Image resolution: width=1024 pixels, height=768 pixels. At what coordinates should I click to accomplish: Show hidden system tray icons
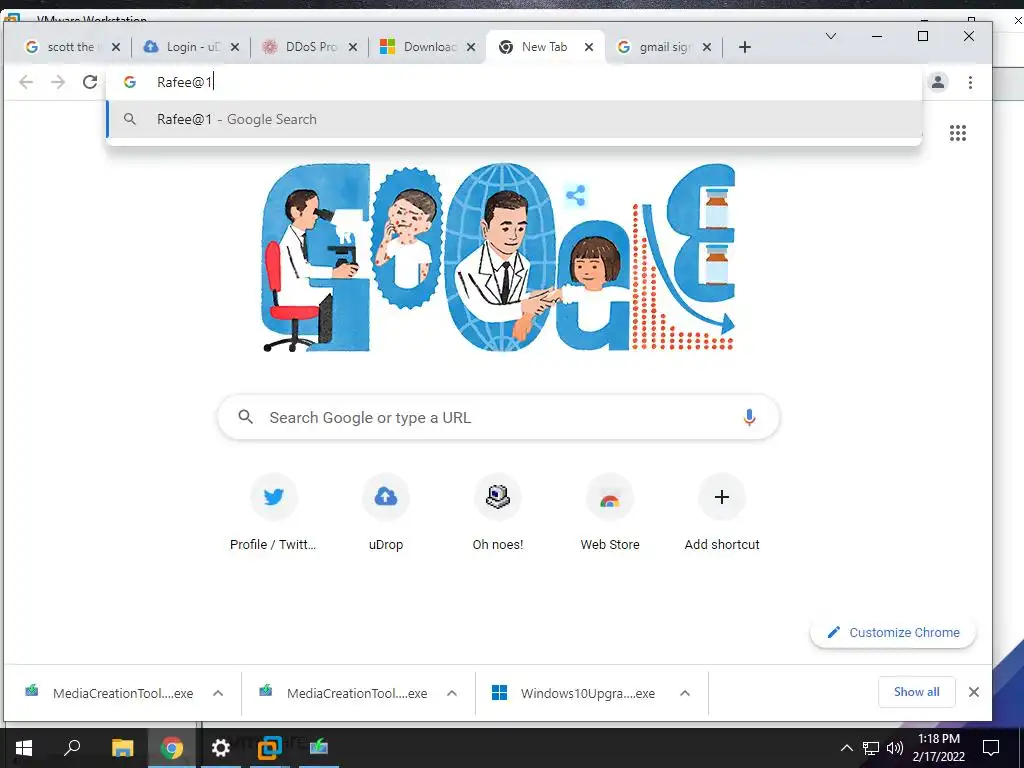(846, 748)
